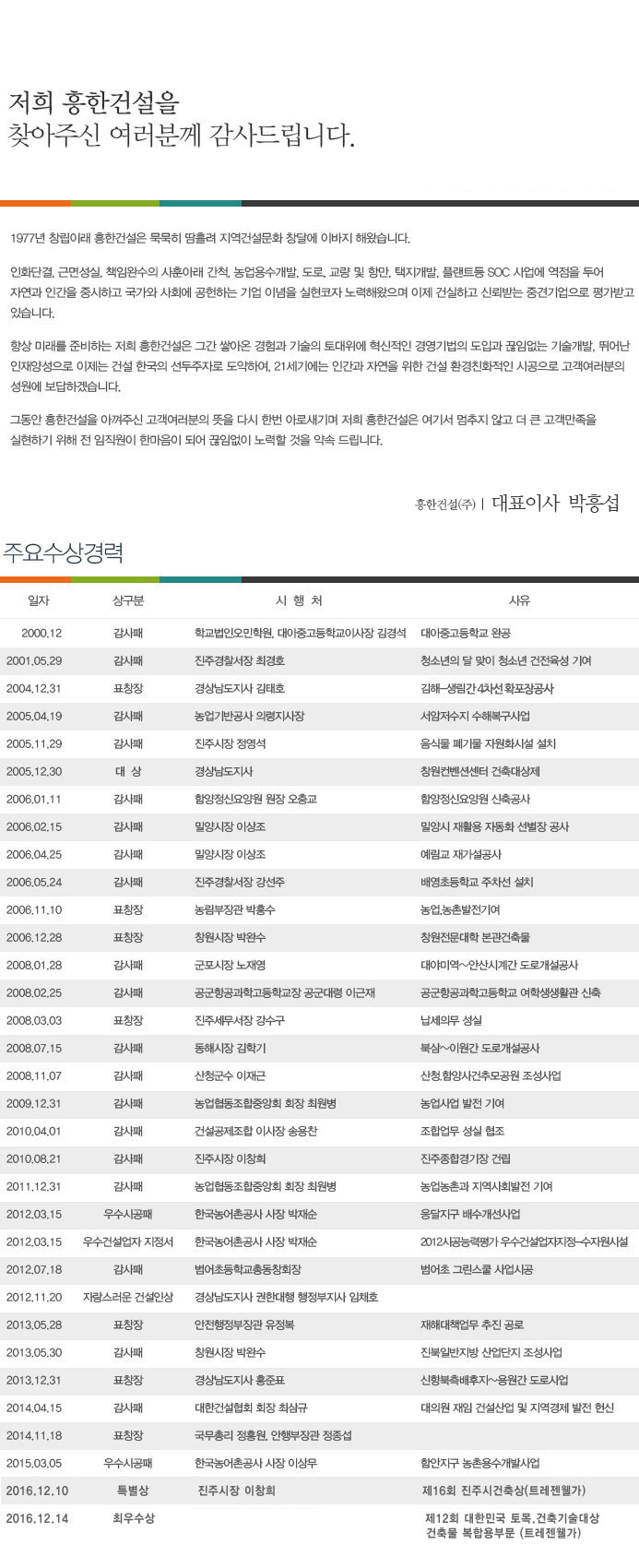Screen dimensions: 639x1568
Task: Select '창원전문대학 본관건축물' cell
Action: coord(475,937)
